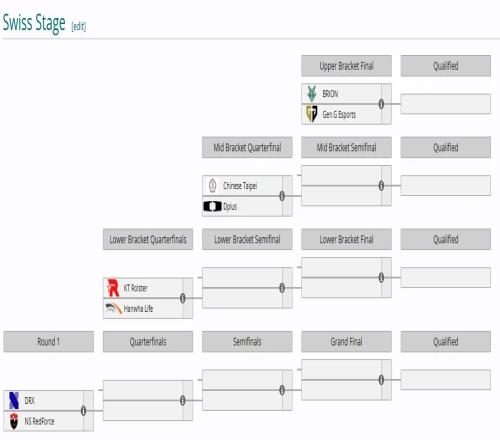Open info icon of Grand Final match
Viewport: 500px width, 440px height.
pos(381,380)
